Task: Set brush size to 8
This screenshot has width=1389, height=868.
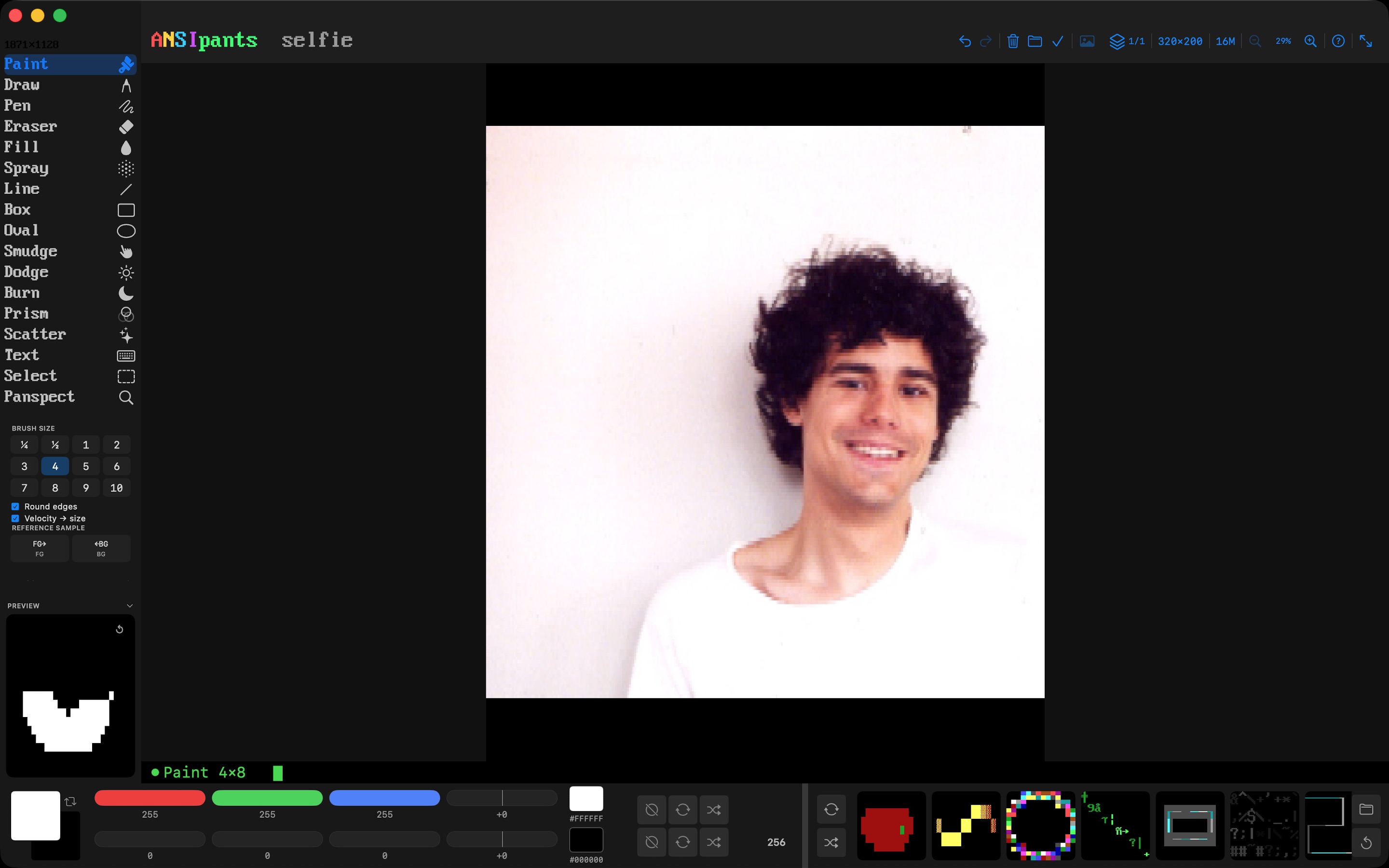Action: click(55, 488)
